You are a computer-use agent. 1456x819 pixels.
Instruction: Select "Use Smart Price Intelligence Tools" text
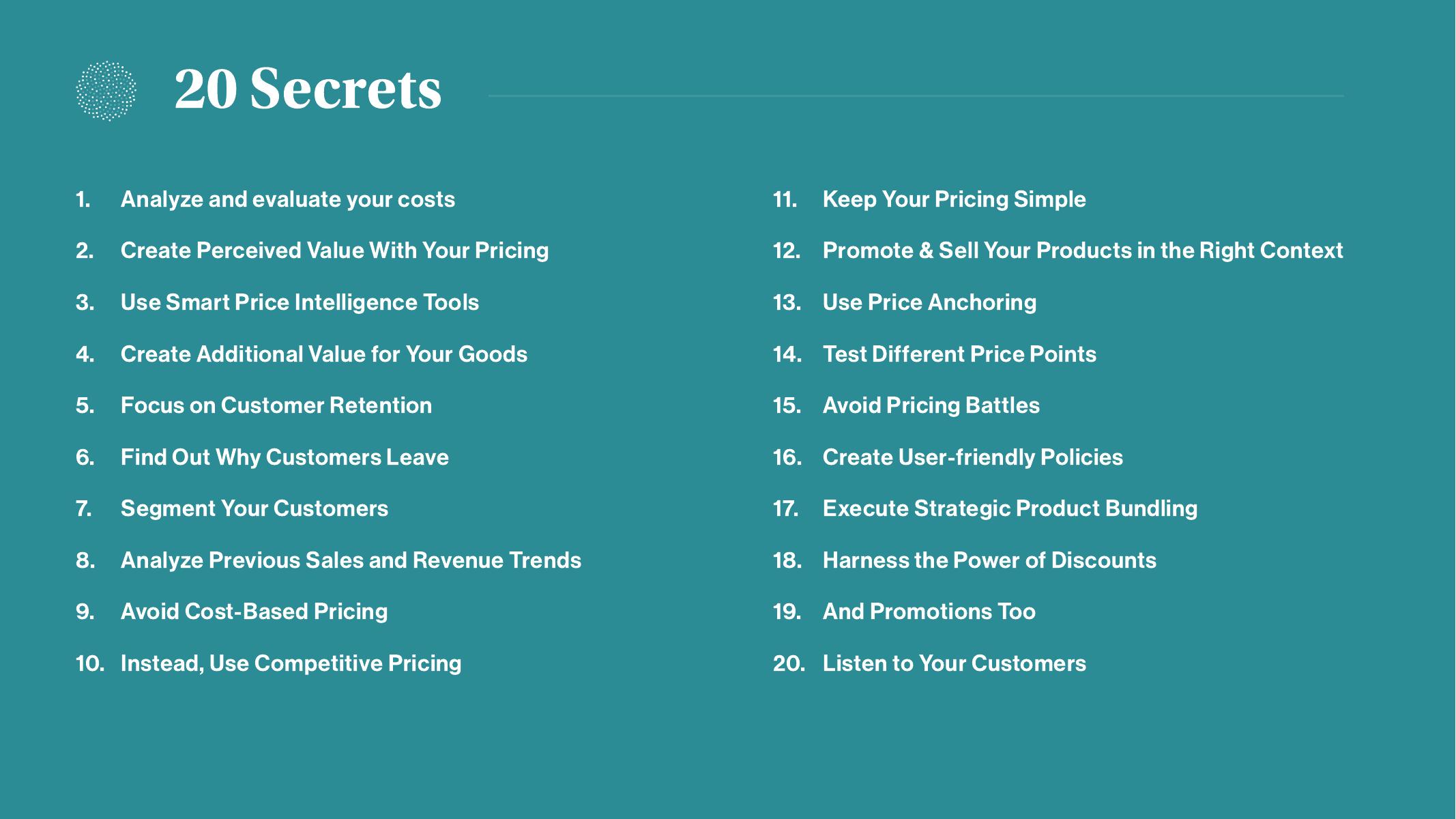click(x=300, y=302)
